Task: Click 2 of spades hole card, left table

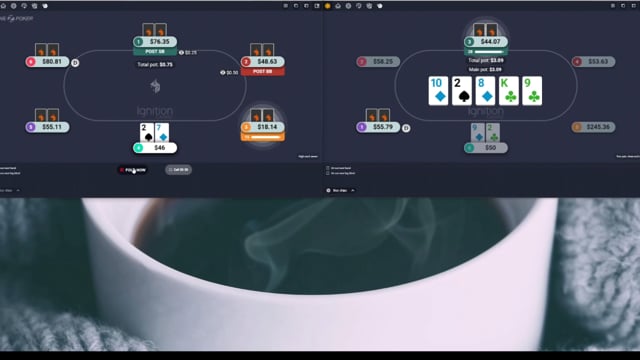Action: click(x=147, y=133)
